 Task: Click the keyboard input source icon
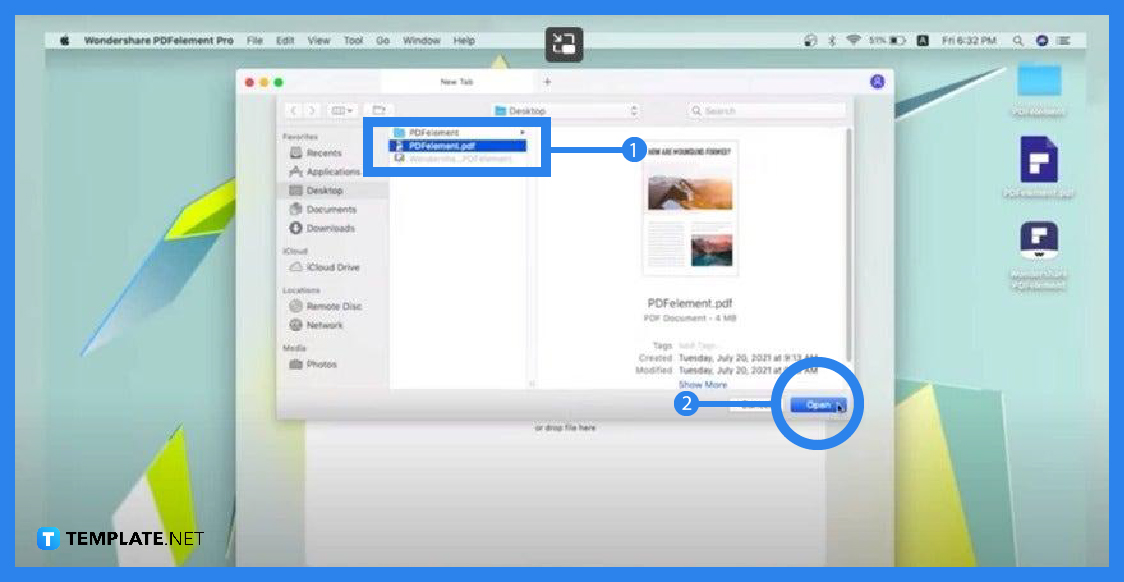(x=923, y=41)
